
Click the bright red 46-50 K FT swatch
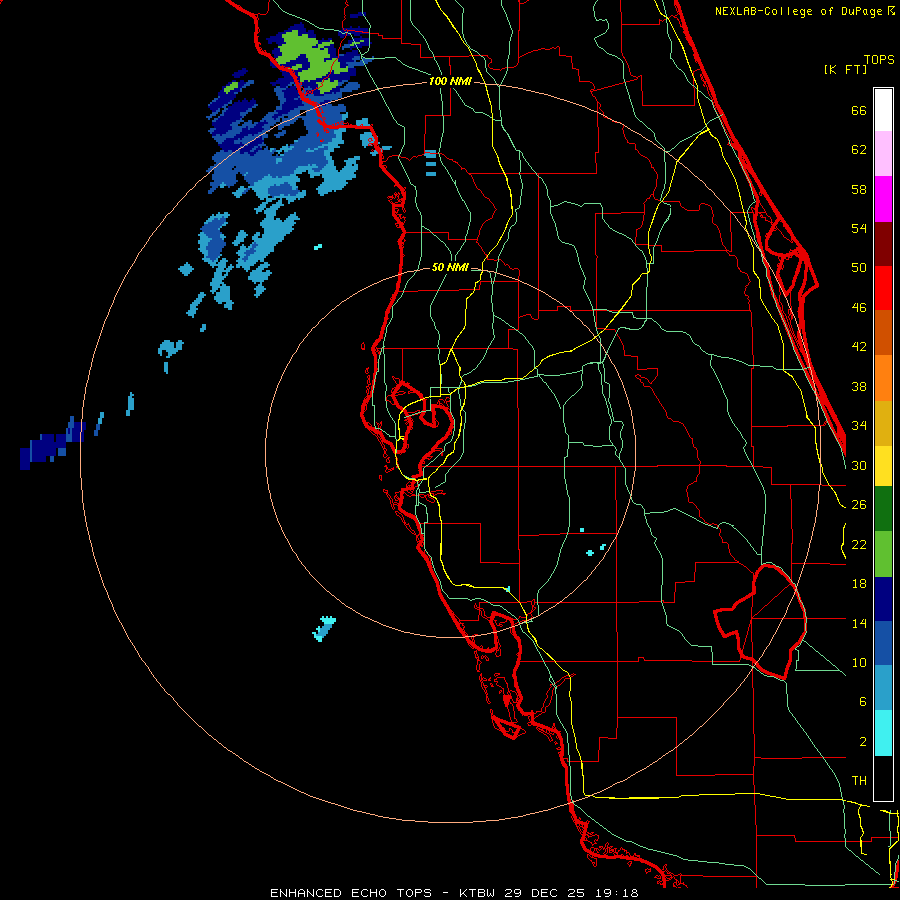883,288
